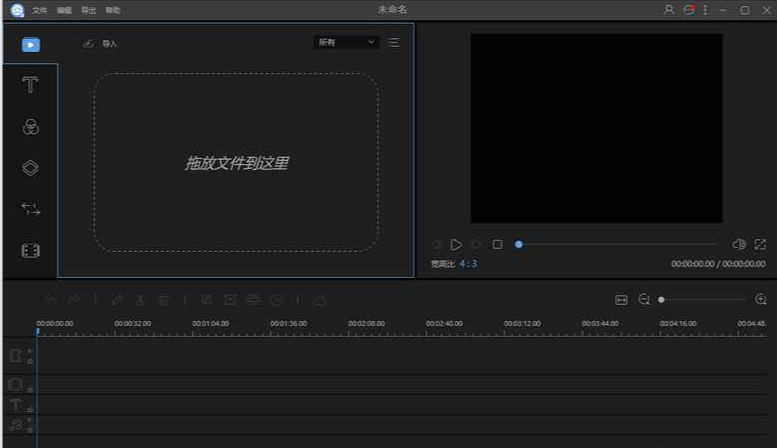The height and width of the screenshot is (448, 777).
Task: Change the 4:3 aspect ratio setting
Action: pyautogui.click(x=468, y=264)
